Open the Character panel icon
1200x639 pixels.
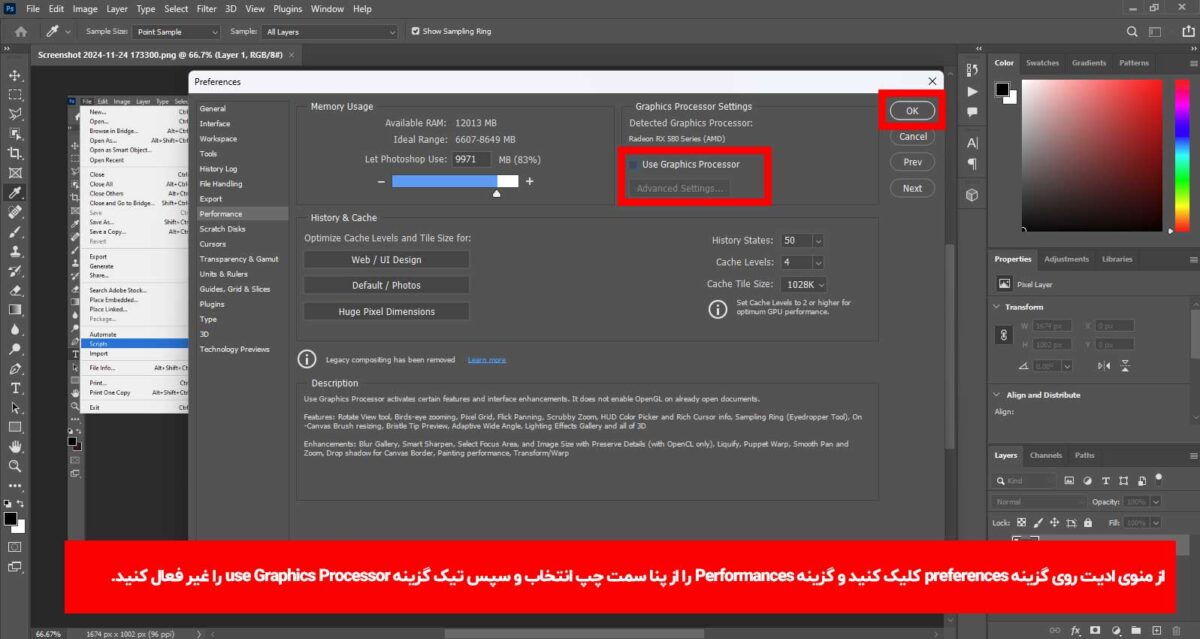(972, 143)
